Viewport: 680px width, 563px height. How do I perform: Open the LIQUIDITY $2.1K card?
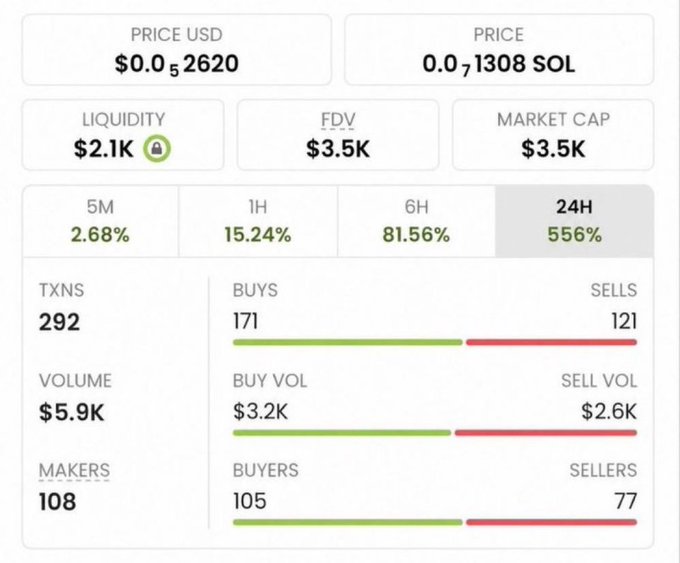(123, 135)
